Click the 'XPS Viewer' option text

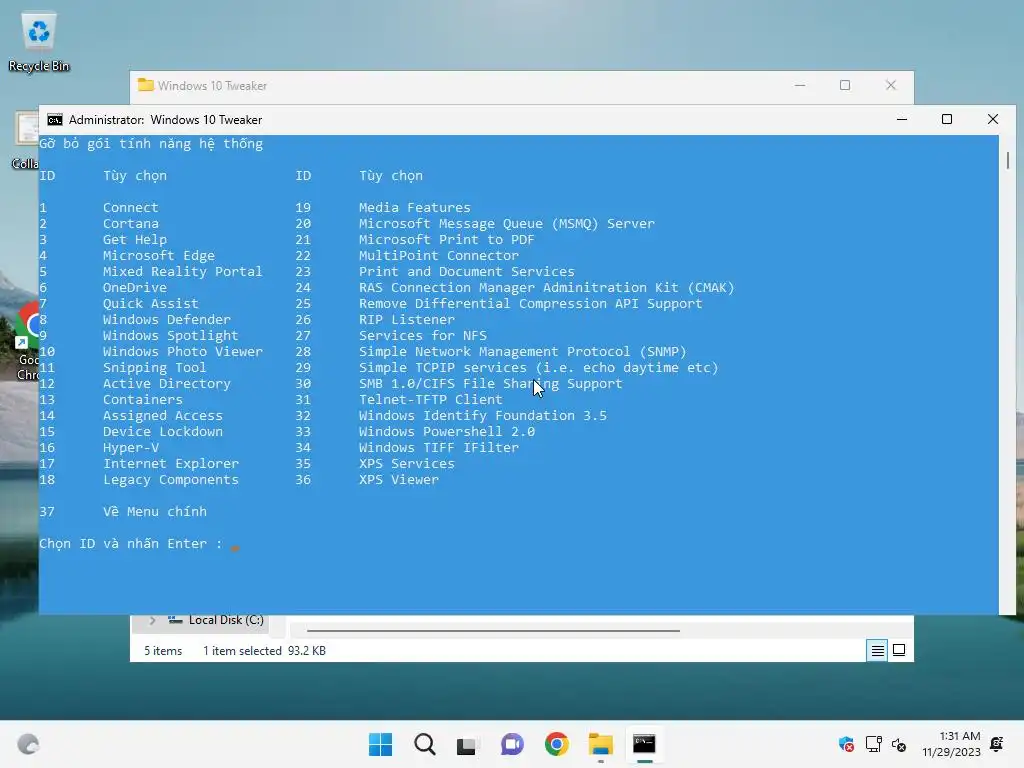tap(399, 479)
